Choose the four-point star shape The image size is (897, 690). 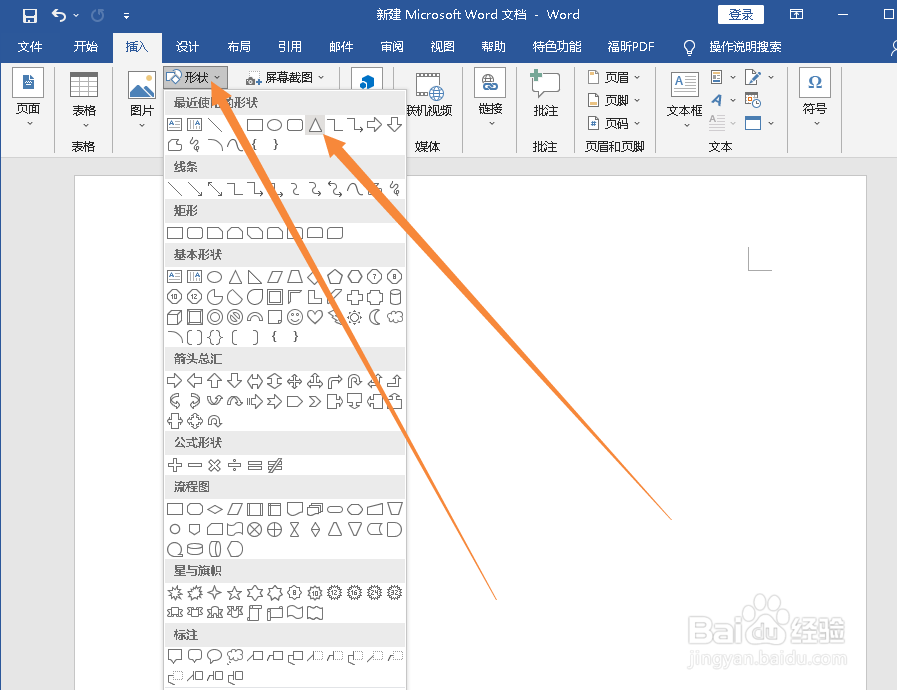[x=215, y=593]
